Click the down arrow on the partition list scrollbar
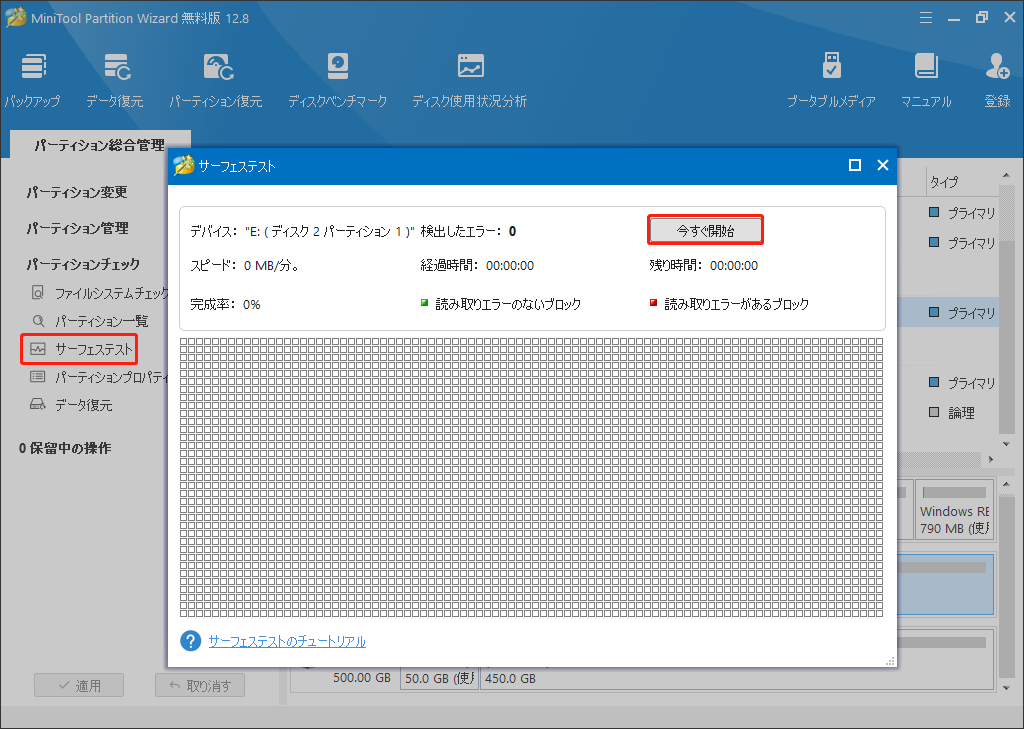Image resolution: width=1024 pixels, height=729 pixels. [1006, 443]
